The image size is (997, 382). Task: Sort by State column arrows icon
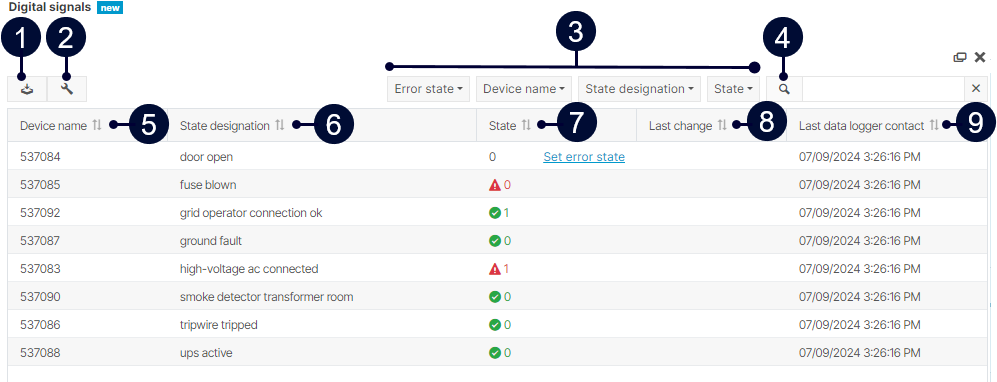526,125
